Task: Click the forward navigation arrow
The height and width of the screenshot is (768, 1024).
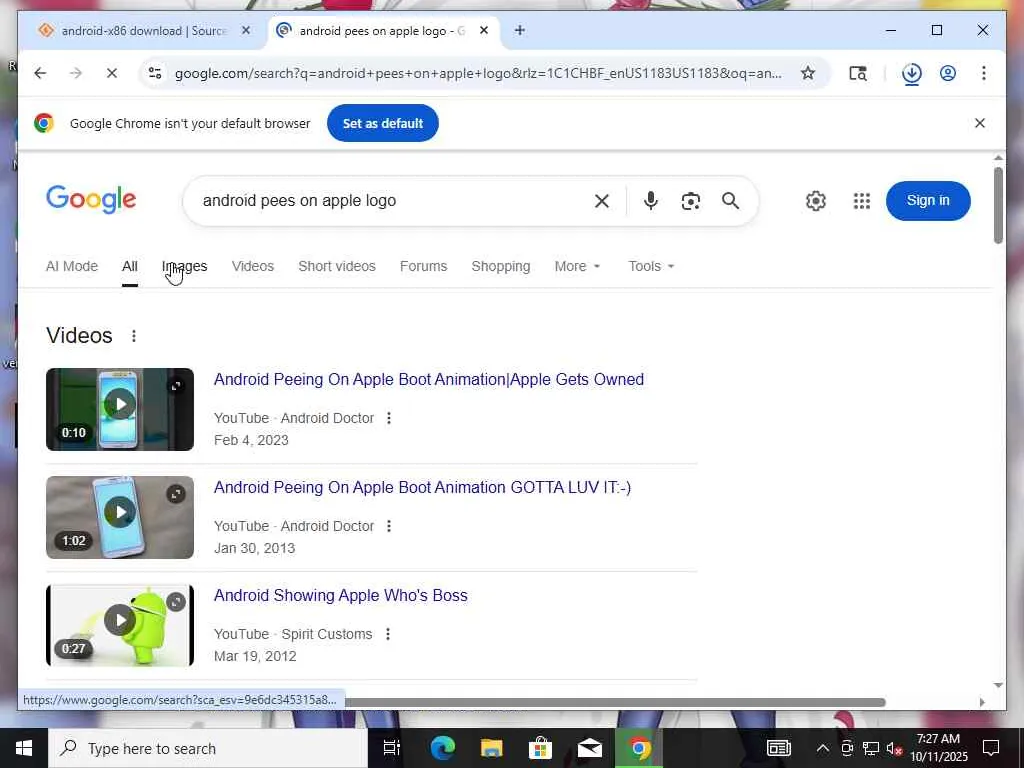Action: coord(76,73)
